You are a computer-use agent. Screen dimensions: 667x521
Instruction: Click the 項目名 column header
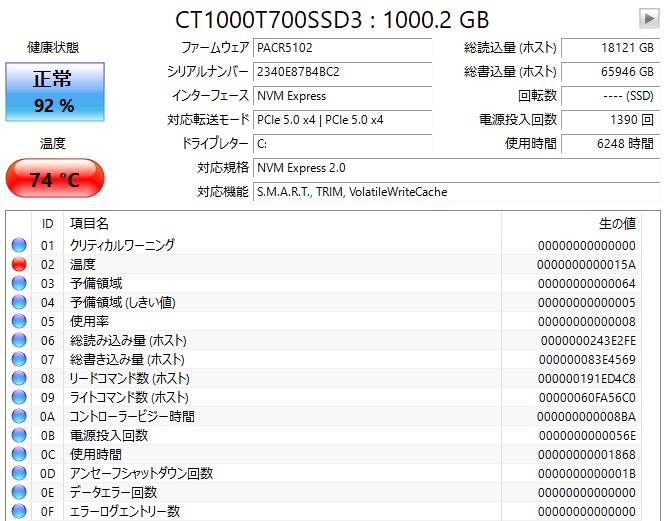click(90, 222)
